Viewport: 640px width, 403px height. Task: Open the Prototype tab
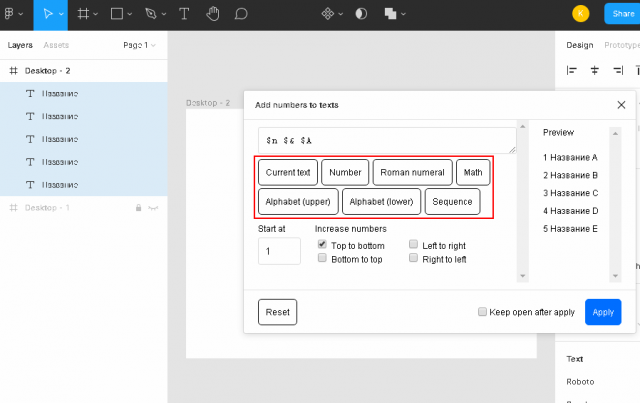[x=618, y=45]
